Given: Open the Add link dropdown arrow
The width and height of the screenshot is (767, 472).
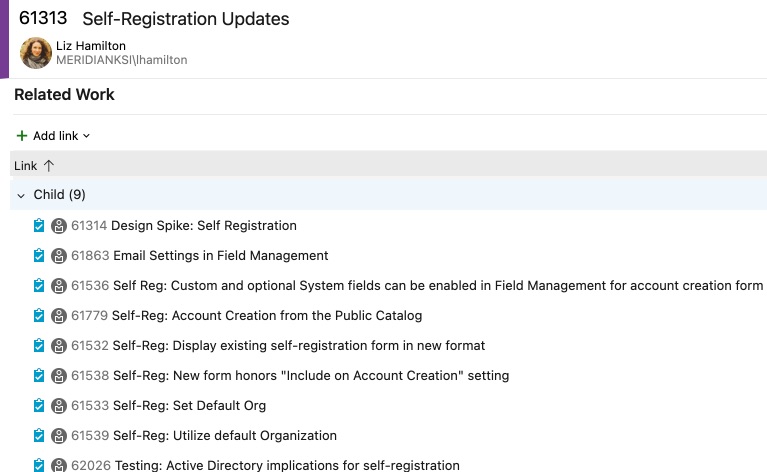Looking at the screenshot, I should click(x=87, y=136).
